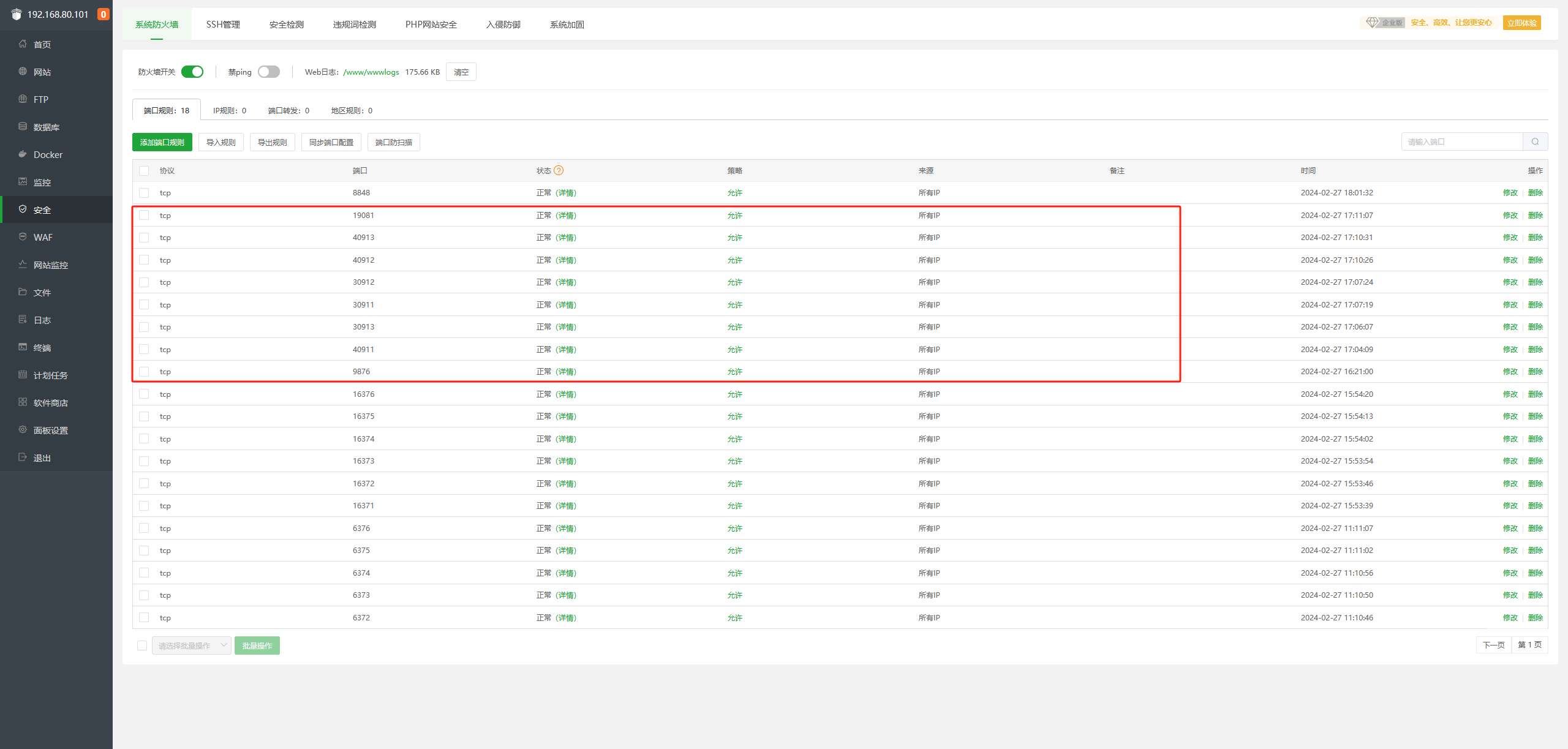Screen dimensions: 1568x749
Task: Click the 退出 logout icon
Action: [23, 457]
